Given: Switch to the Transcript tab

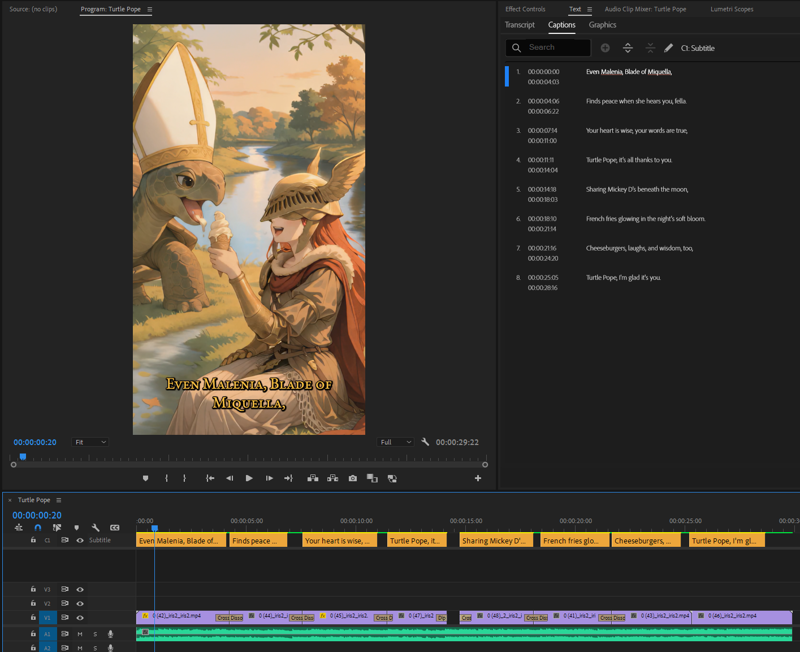Looking at the screenshot, I should pos(519,24).
